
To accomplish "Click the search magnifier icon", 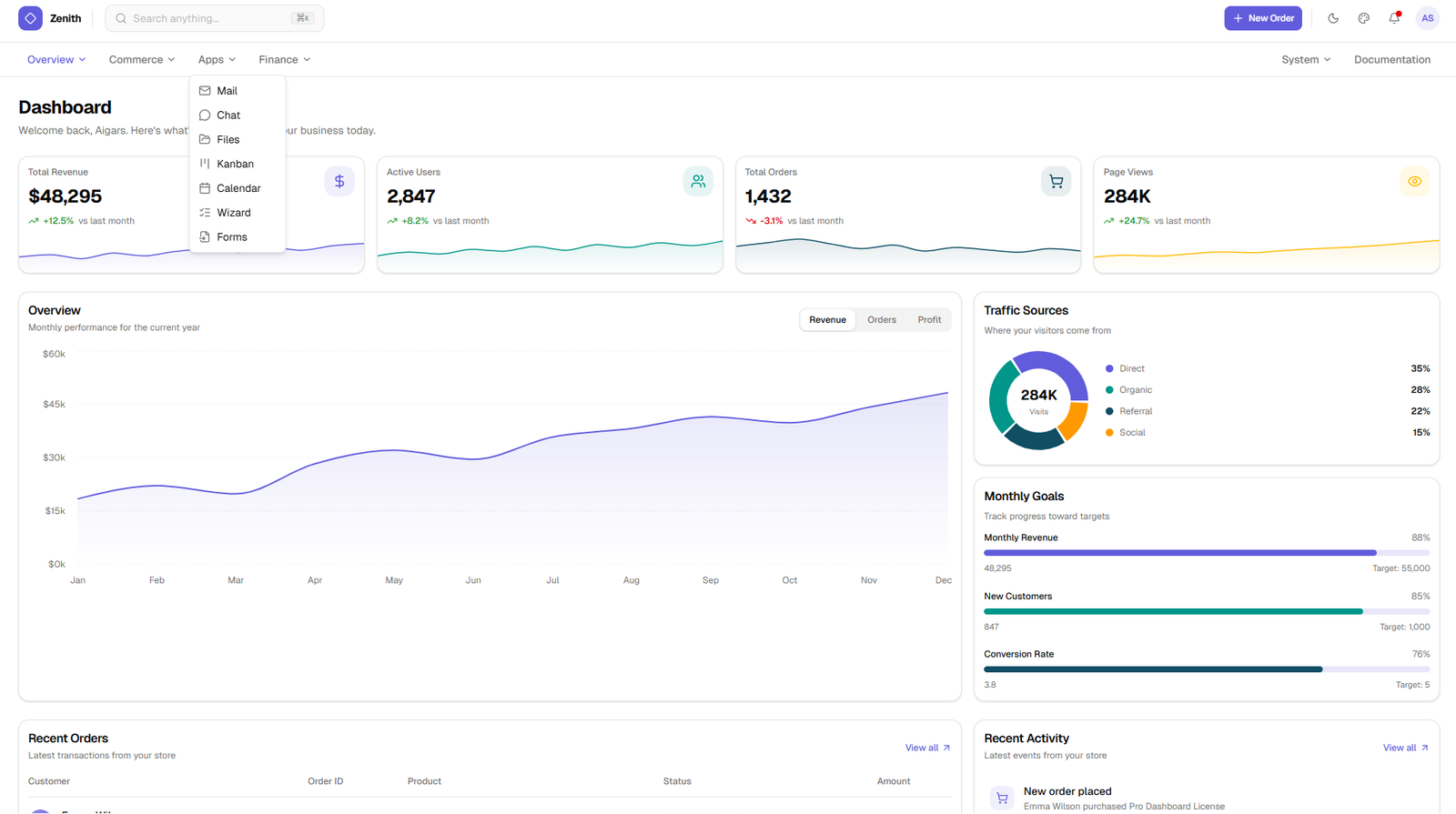I will tap(121, 18).
